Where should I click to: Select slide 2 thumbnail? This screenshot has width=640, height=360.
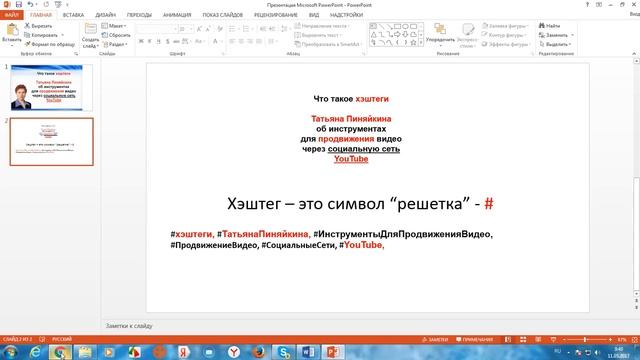[51, 142]
